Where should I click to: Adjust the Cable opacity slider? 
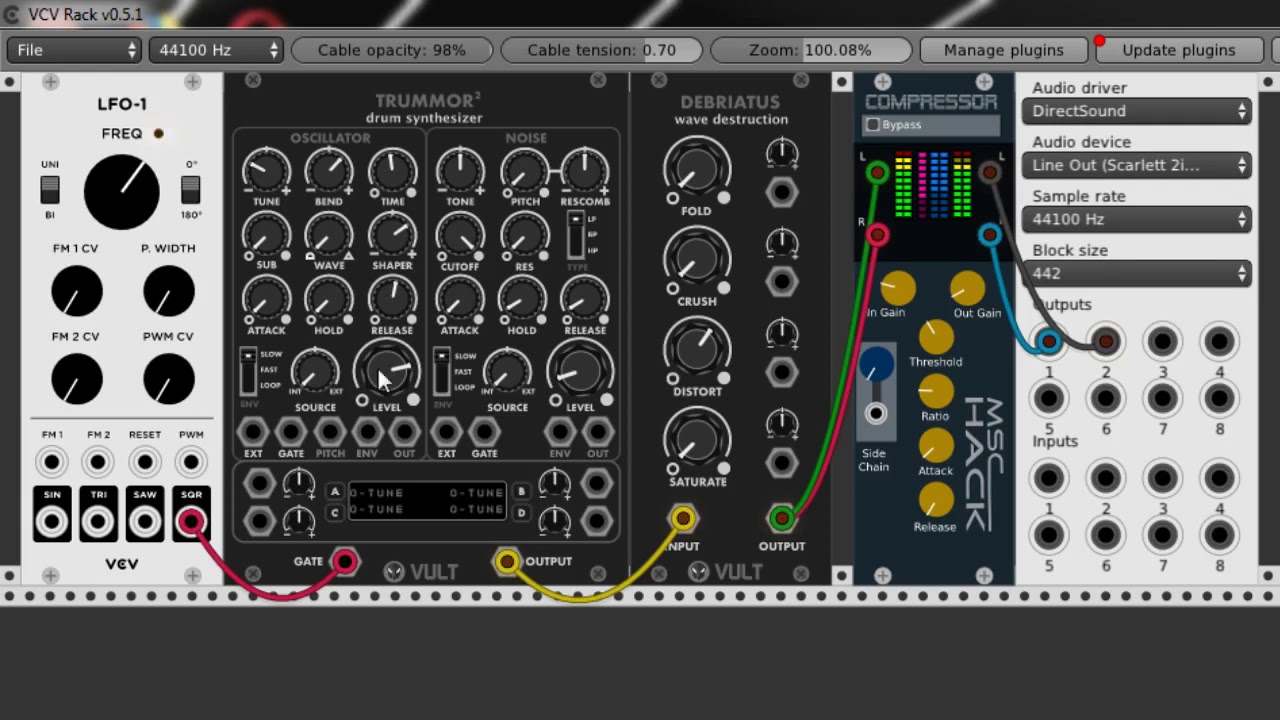click(392, 50)
